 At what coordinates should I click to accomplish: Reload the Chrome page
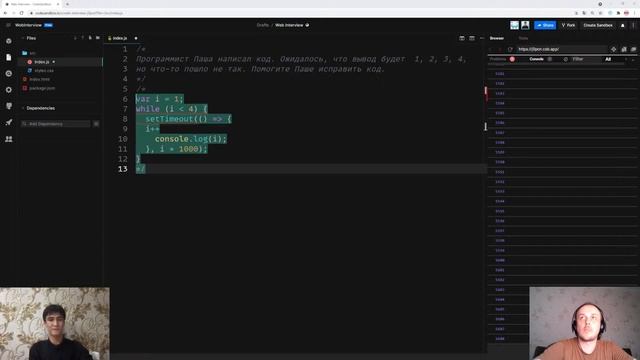pos(22,13)
